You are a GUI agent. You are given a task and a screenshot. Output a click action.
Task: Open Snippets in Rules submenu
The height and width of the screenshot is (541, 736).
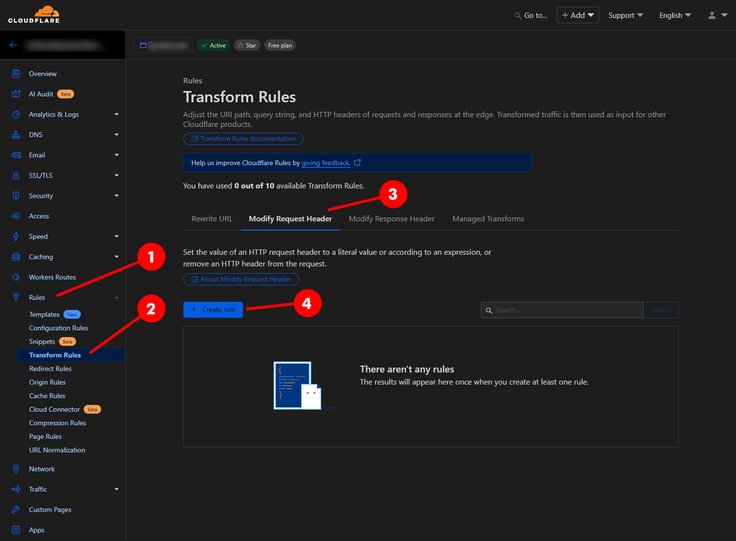point(42,342)
